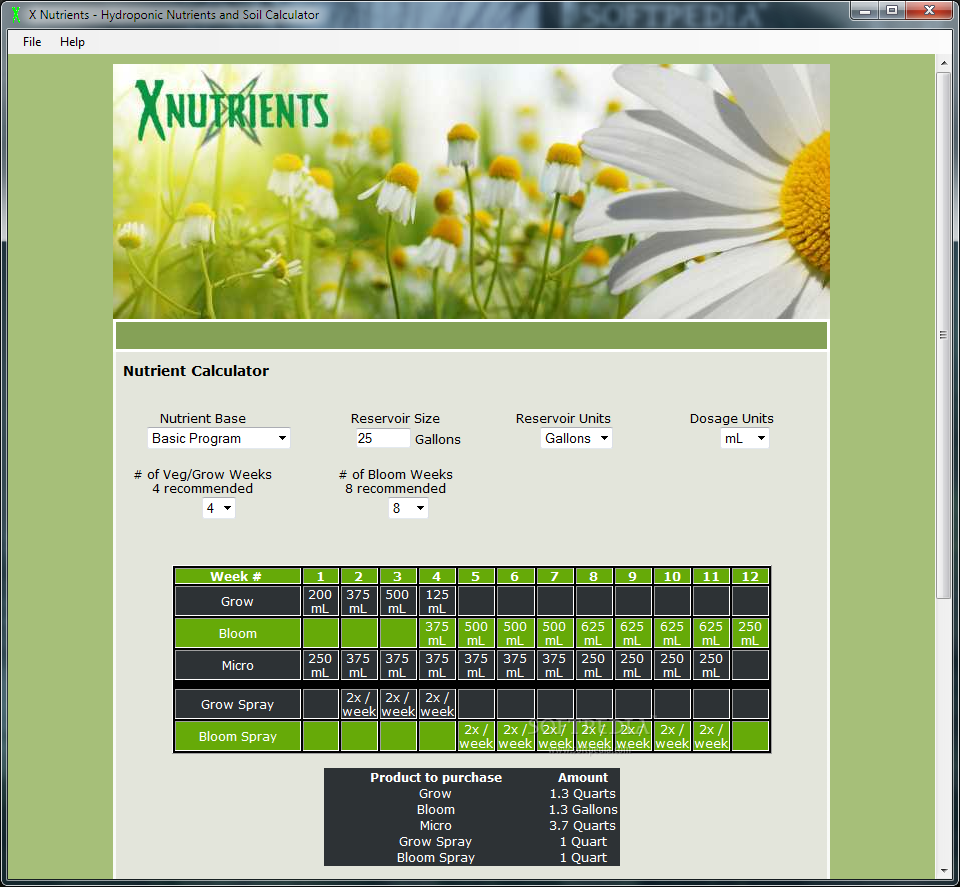
Task: Open the Dosage Units mL dropdown
Action: 744,438
